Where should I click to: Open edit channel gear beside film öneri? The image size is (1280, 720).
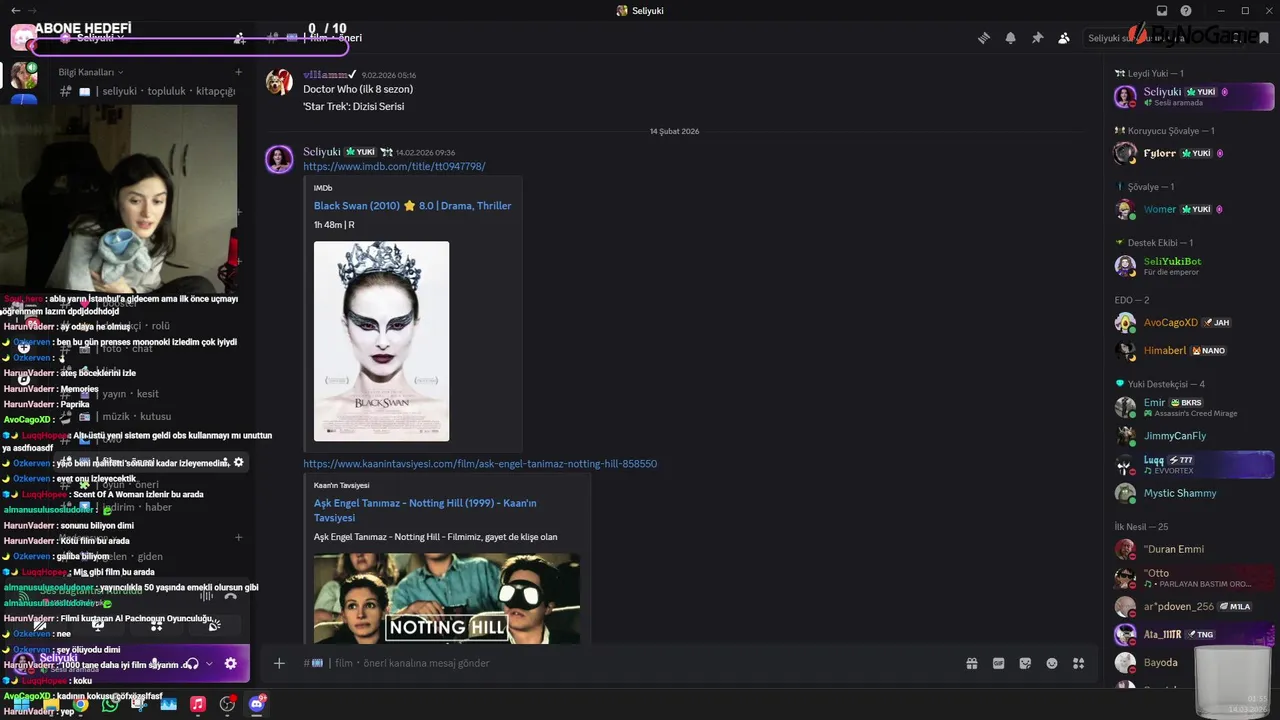point(238,463)
